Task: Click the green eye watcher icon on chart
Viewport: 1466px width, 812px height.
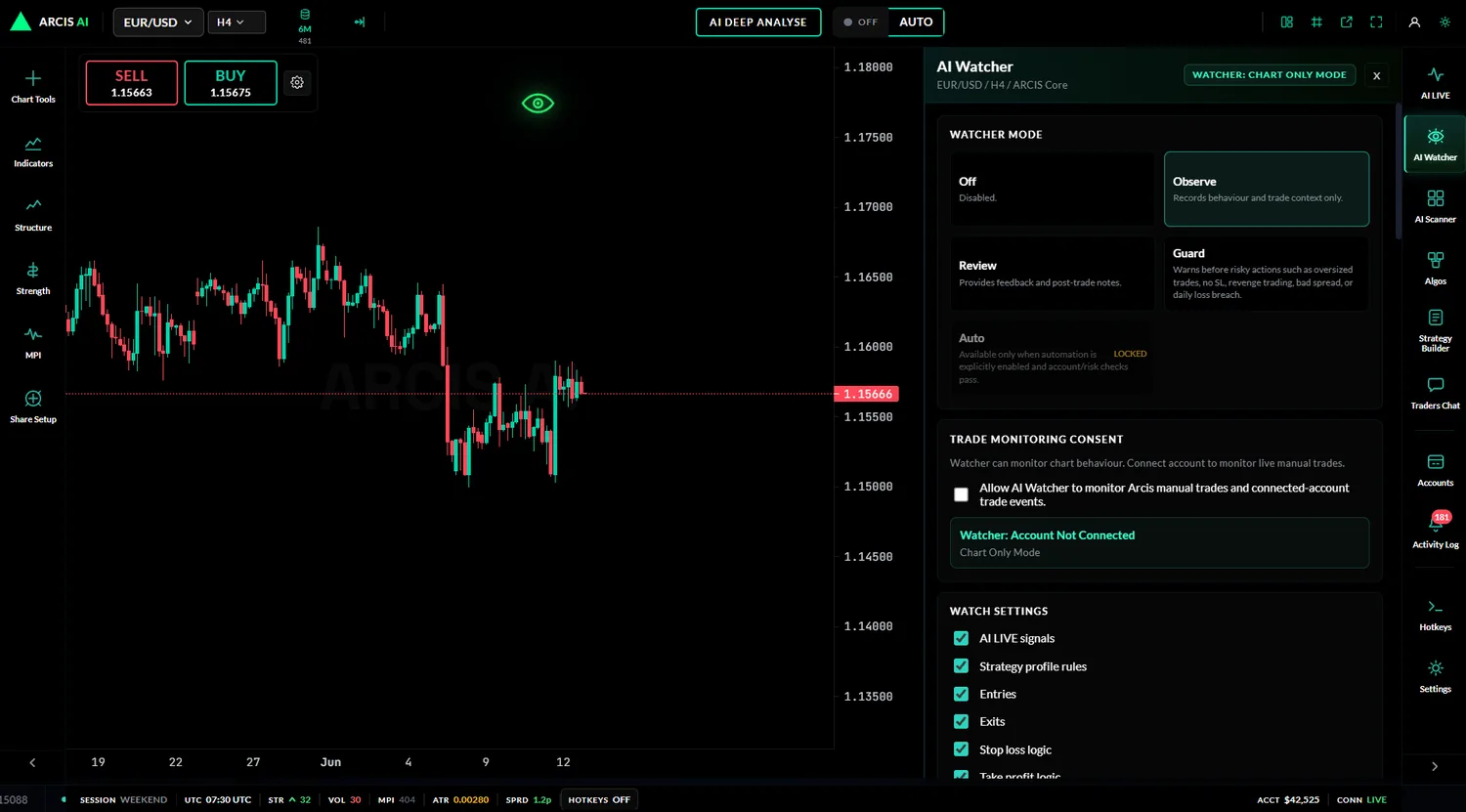Action: [538, 104]
